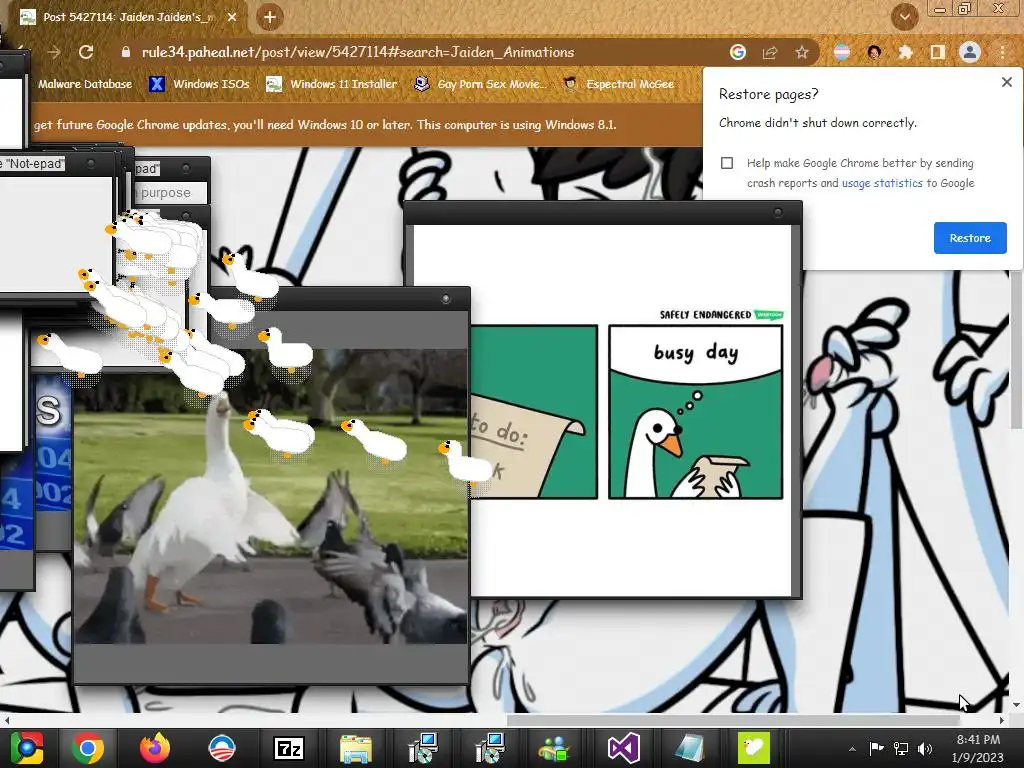Viewport: 1024px width, 768px height.
Task: Click round button on Not-epad window titlebar
Action: pyautogui.click(x=91, y=163)
